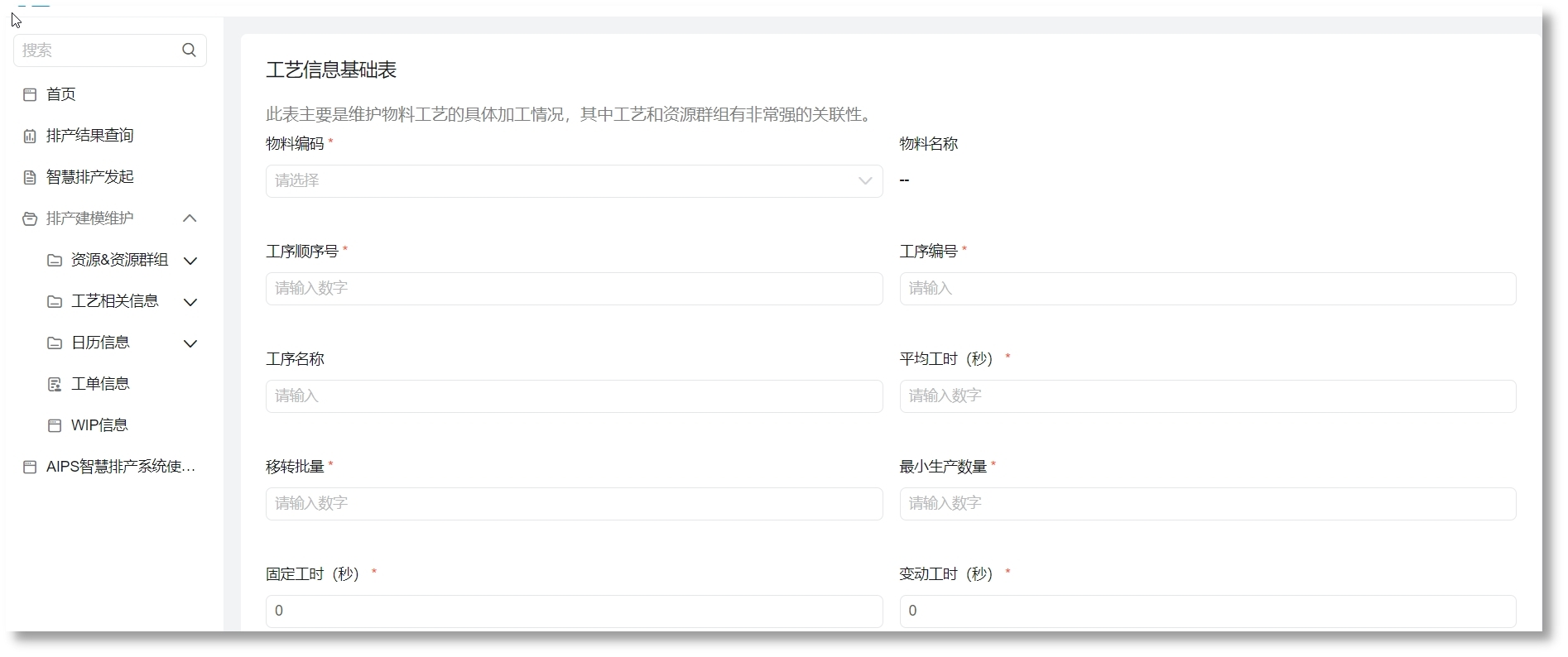Click the search magnifier icon in sidebar

tap(189, 50)
